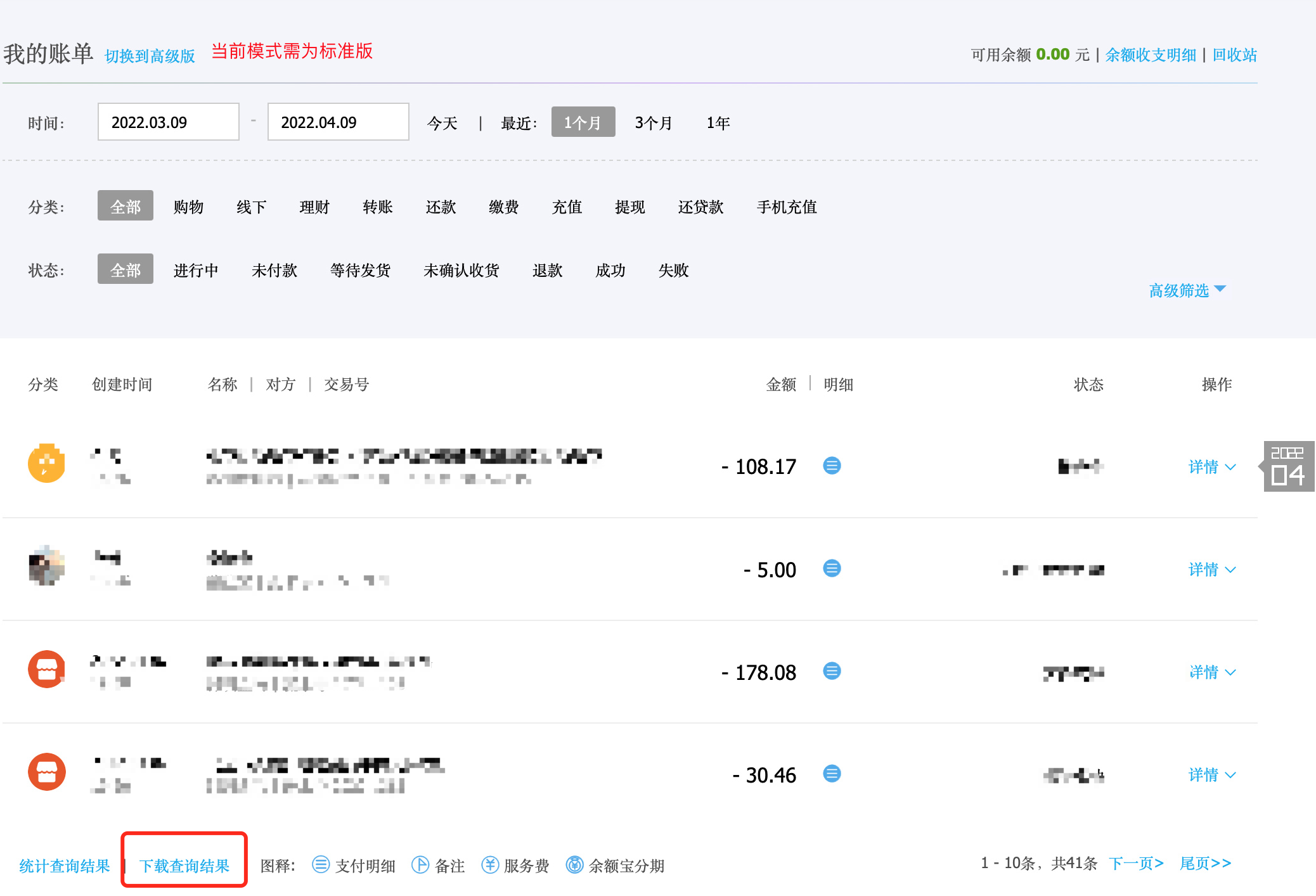Go to 下一页 of results

click(1136, 863)
